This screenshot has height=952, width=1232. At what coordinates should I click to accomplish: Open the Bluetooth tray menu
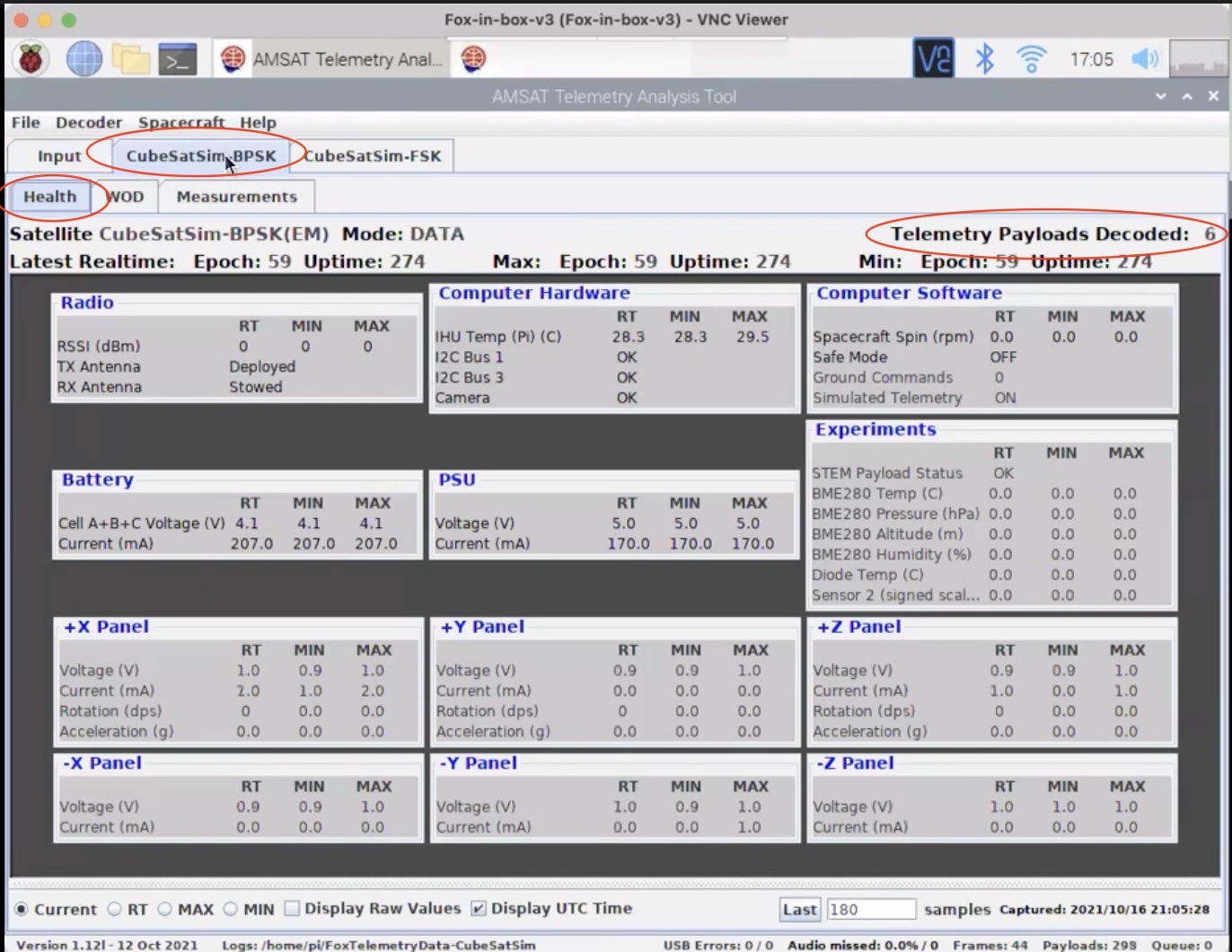click(985, 59)
